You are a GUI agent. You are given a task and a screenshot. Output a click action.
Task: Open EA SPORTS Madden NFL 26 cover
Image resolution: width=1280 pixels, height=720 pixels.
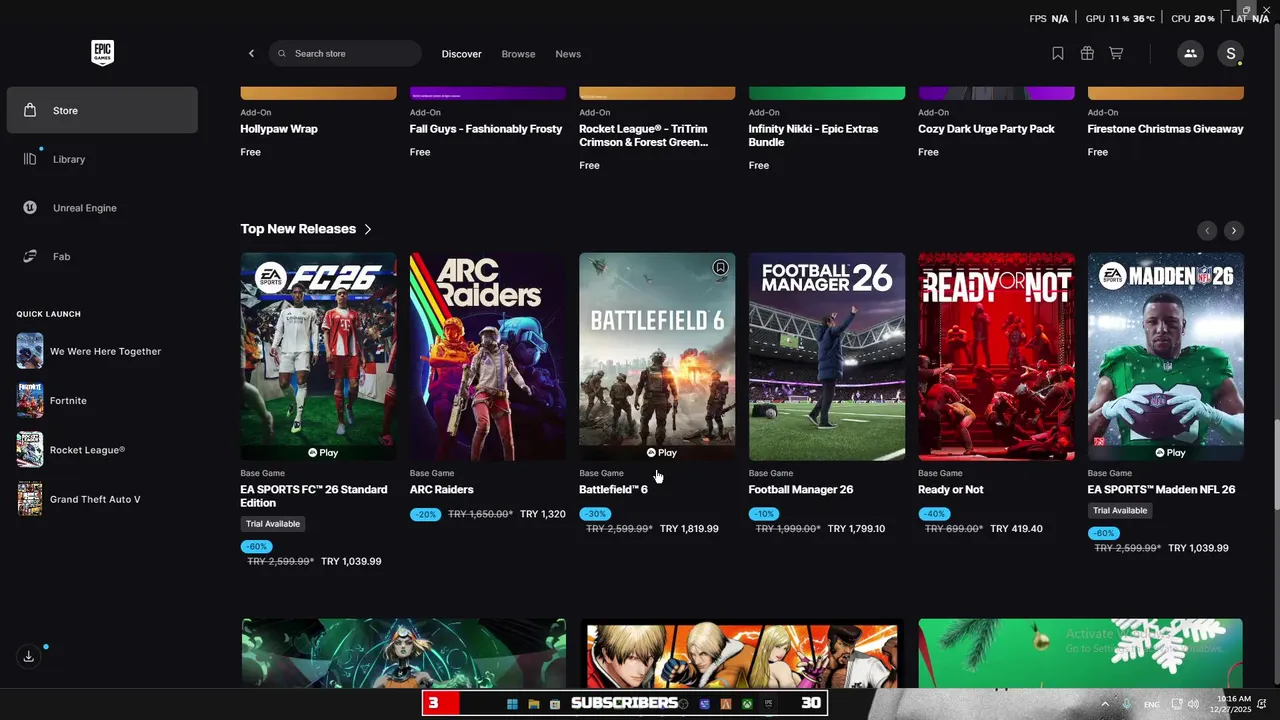pos(1166,356)
